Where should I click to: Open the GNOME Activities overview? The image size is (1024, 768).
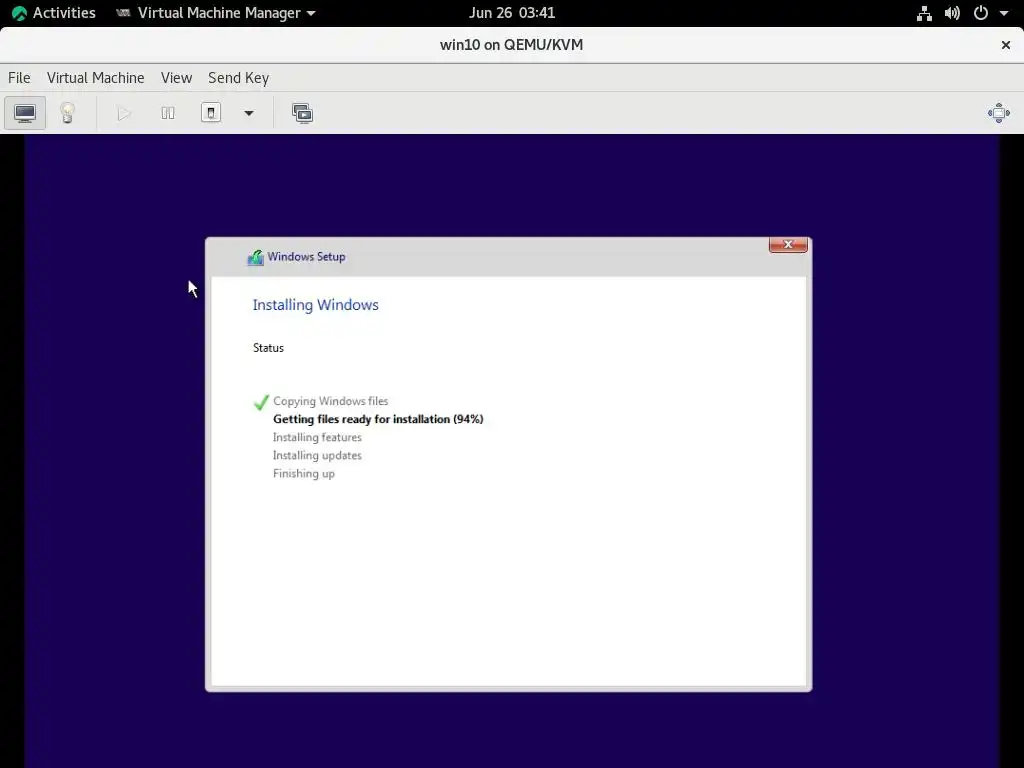pos(54,13)
